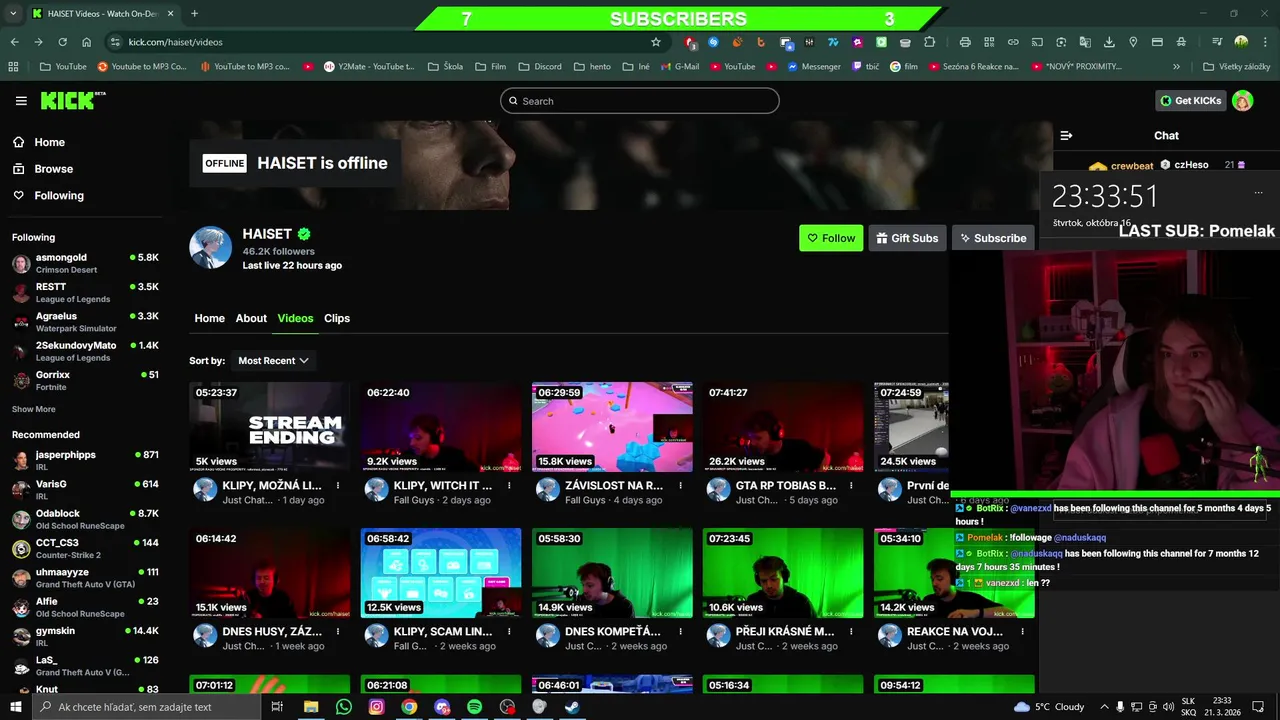Open the Windows Start menu
The width and height of the screenshot is (1280, 720).
(x=16, y=707)
